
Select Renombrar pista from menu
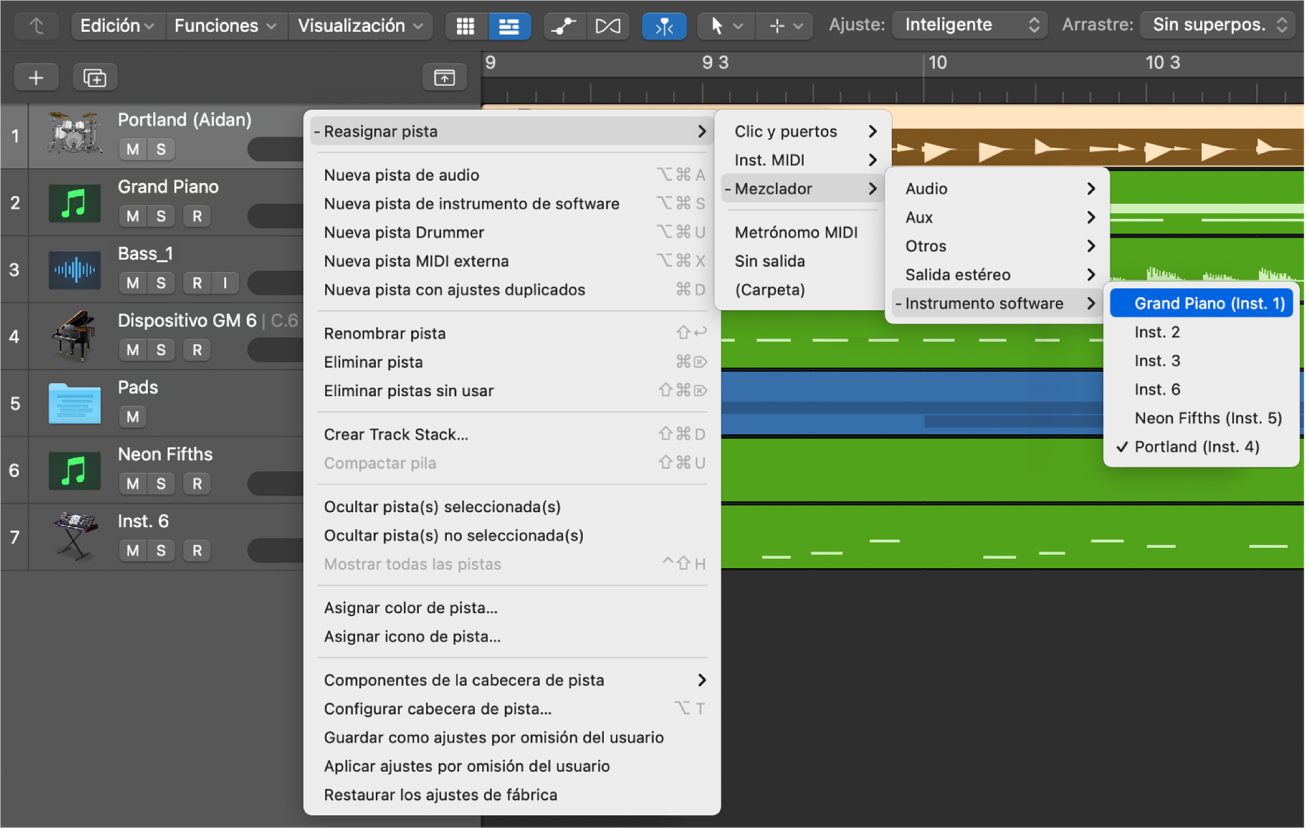(x=512, y=334)
